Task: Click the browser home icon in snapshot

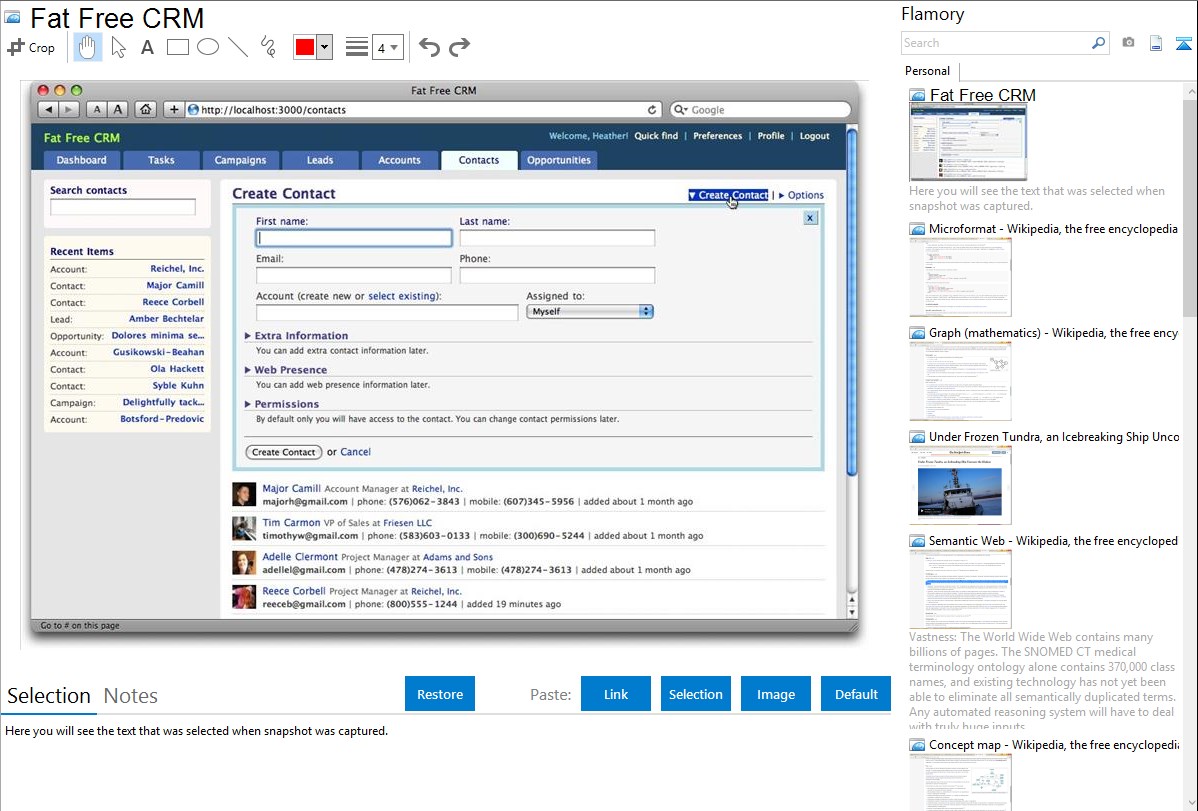Action: 146,109
